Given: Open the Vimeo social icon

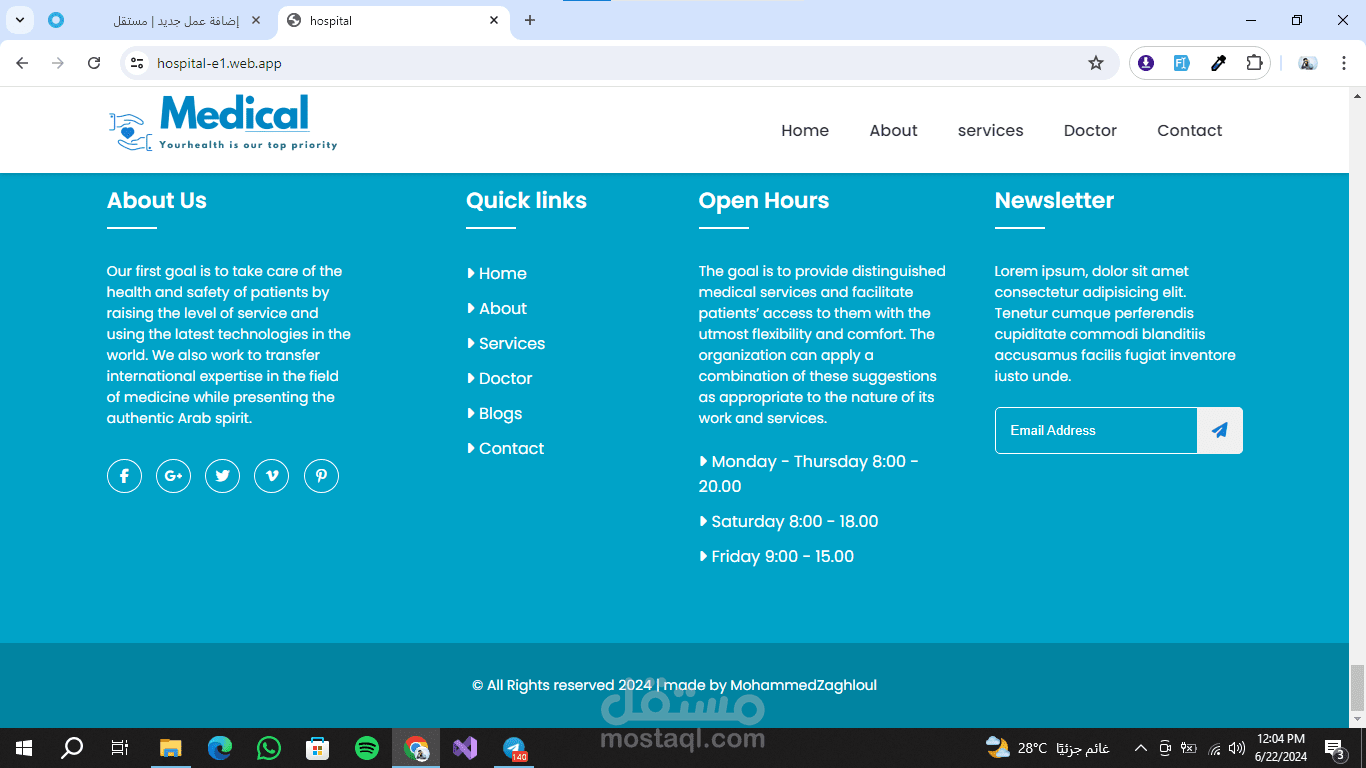Looking at the screenshot, I should click(271, 476).
